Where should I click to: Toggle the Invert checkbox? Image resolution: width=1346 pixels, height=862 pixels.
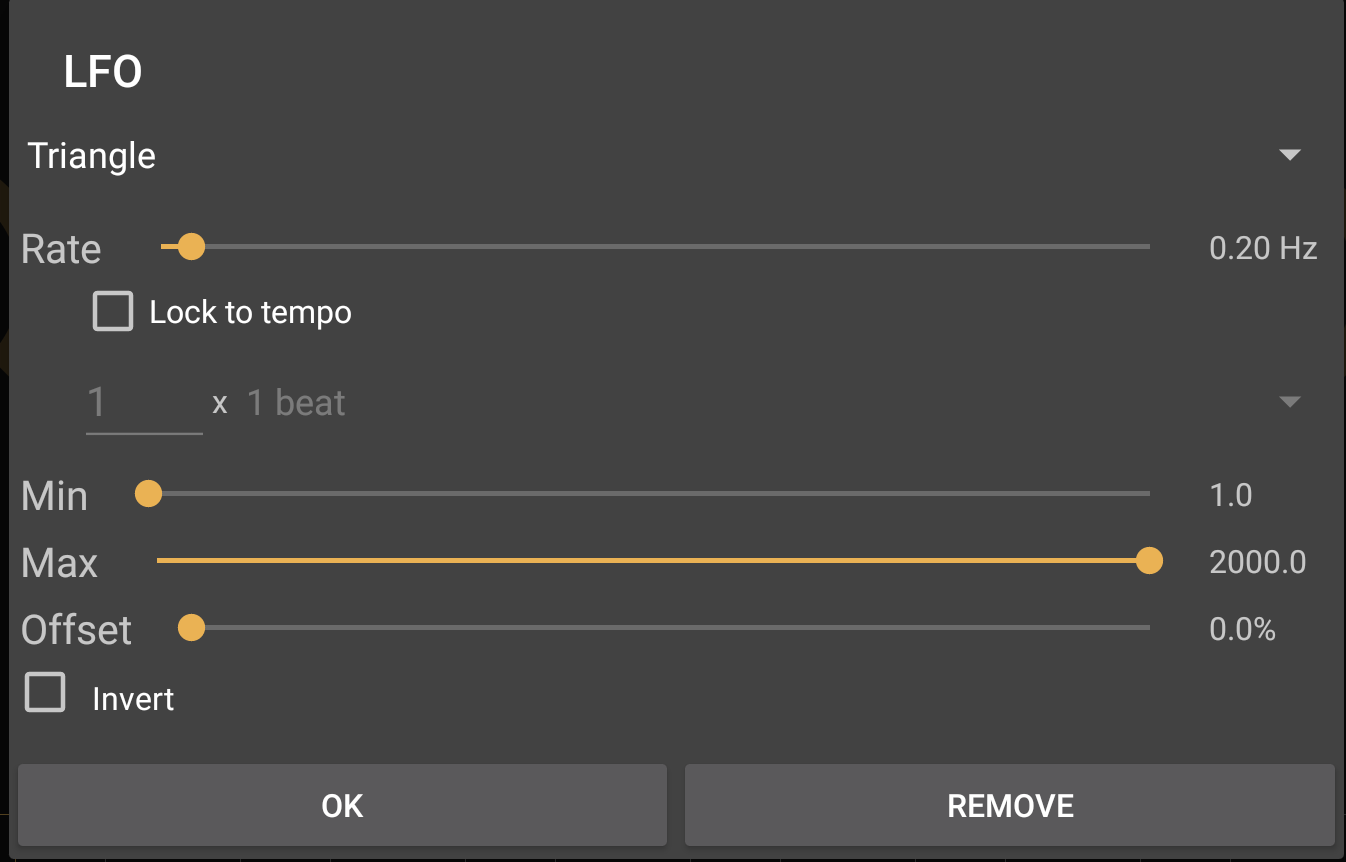(x=46, y=692)
